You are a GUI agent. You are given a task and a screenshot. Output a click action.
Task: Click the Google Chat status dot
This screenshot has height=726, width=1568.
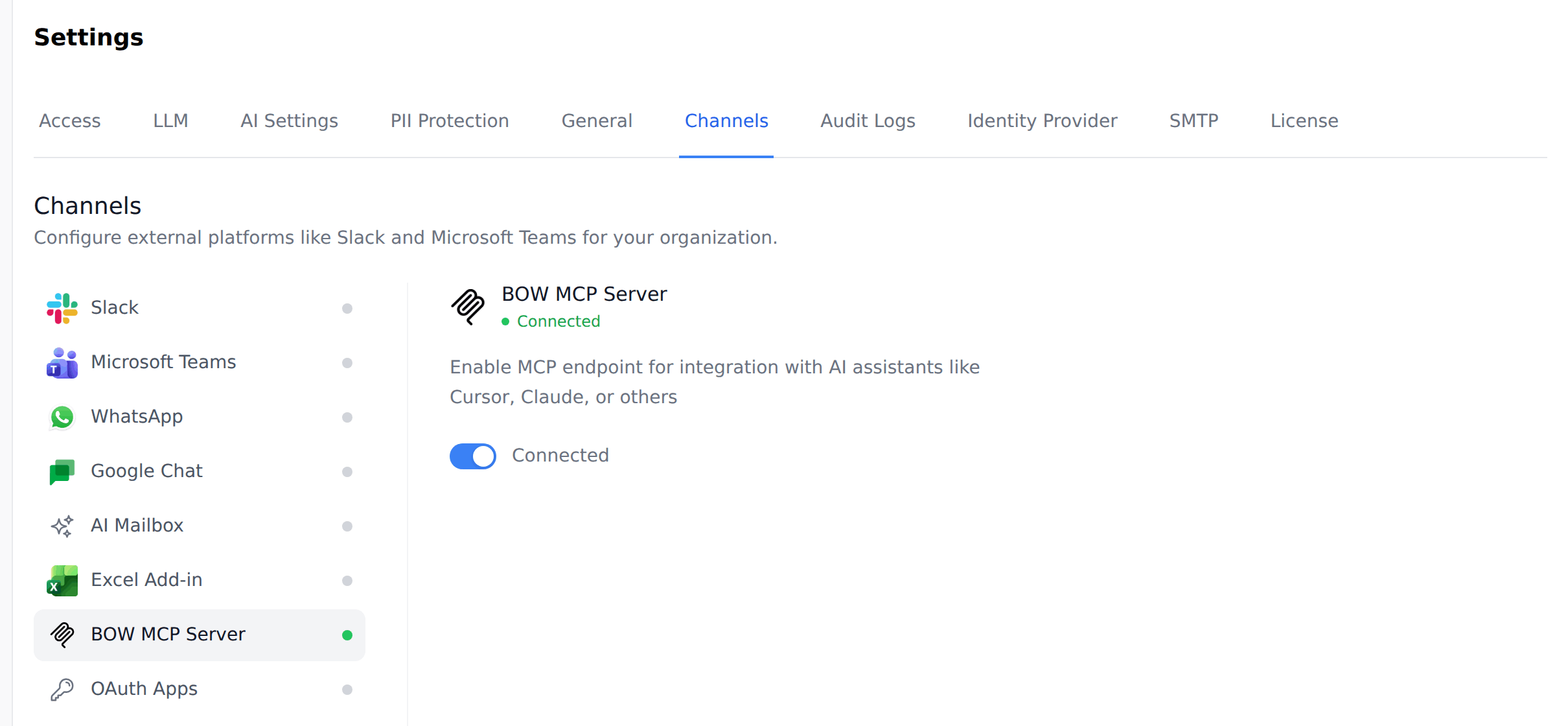pyautogui.click(x=347, y=472)
